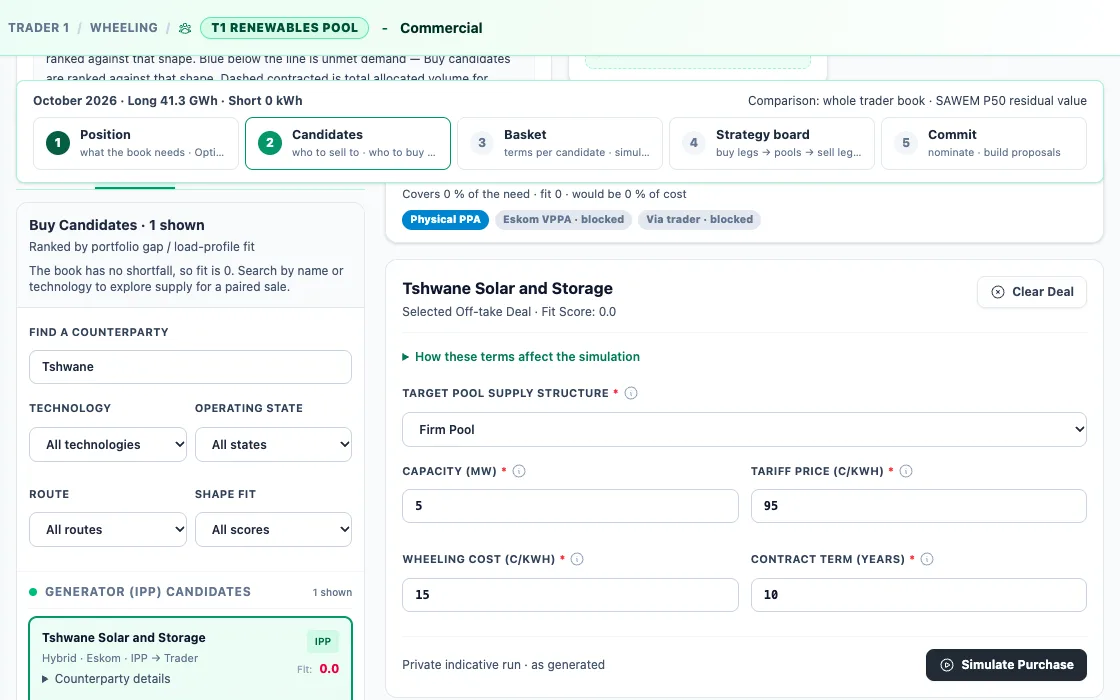Click the Contract Term (Years) field
Image resolution: width=1120 pixels, height=700 pixels.
point(919,594)
